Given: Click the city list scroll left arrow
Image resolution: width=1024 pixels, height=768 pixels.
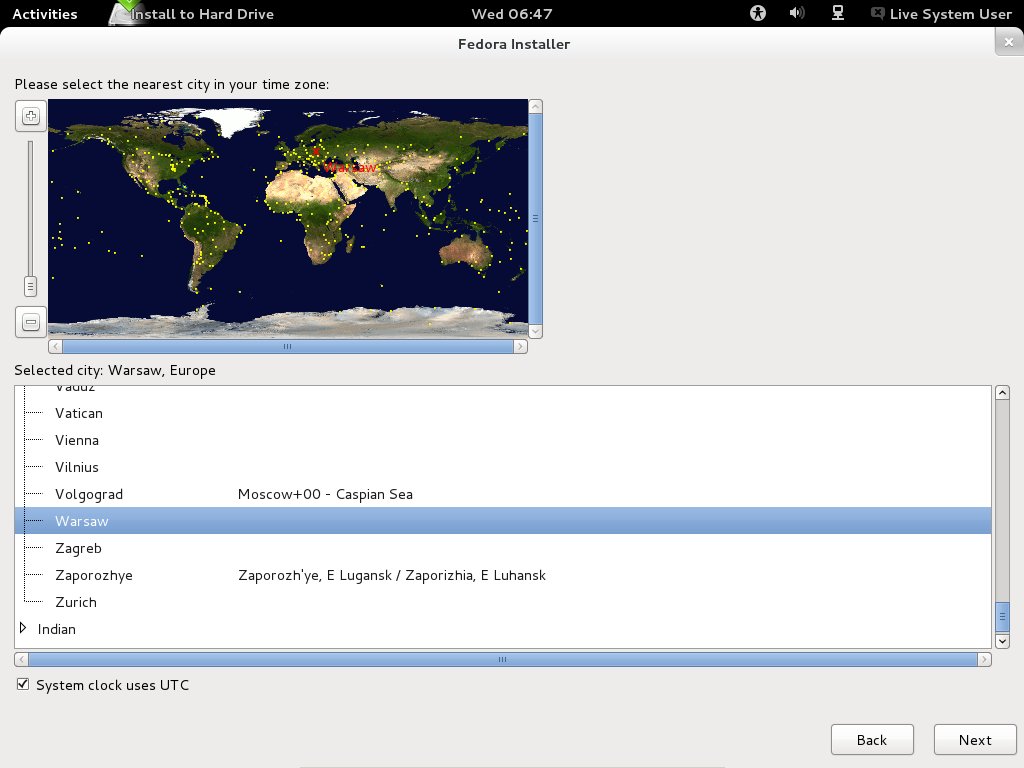Looking at the screenshot, I should (22, 660).
